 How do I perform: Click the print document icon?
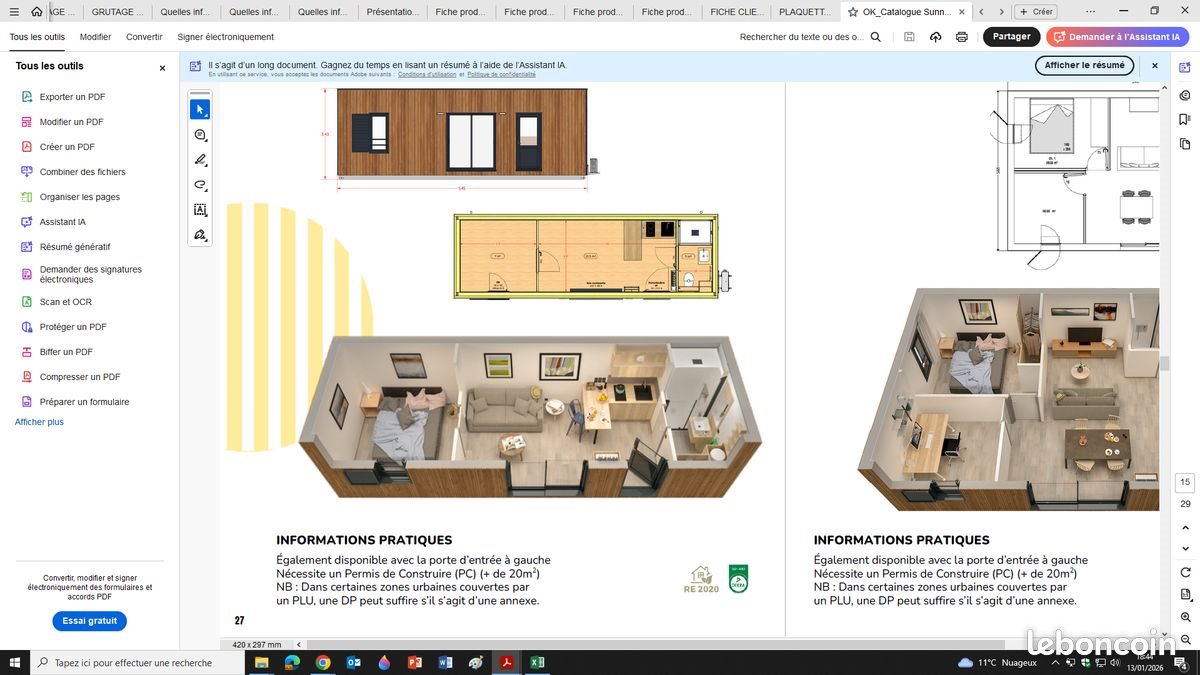point(960,36)
